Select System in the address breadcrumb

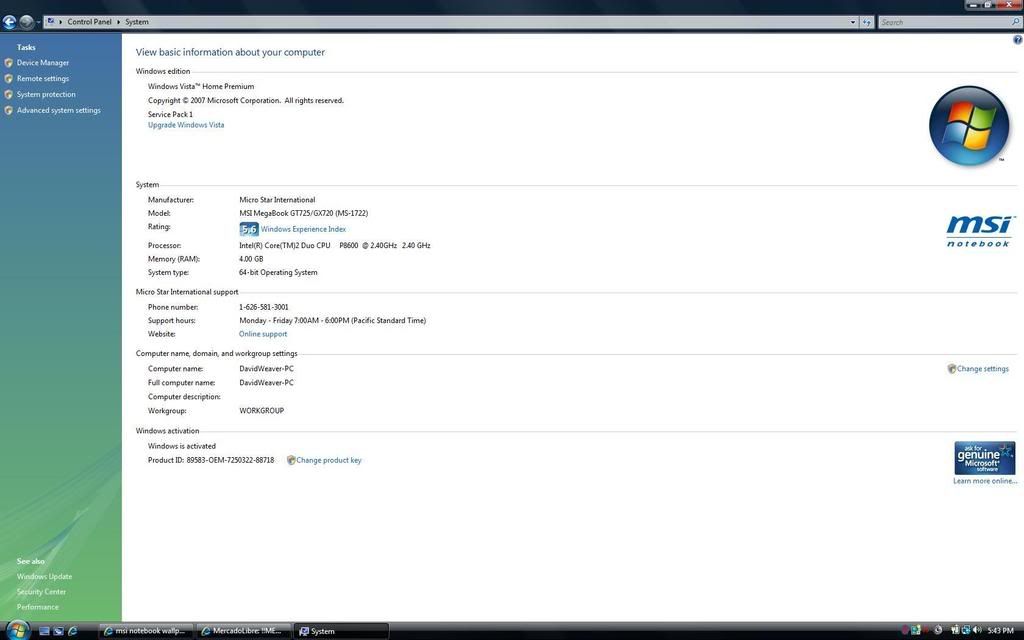pyautogui.click(x=136, y=22)
